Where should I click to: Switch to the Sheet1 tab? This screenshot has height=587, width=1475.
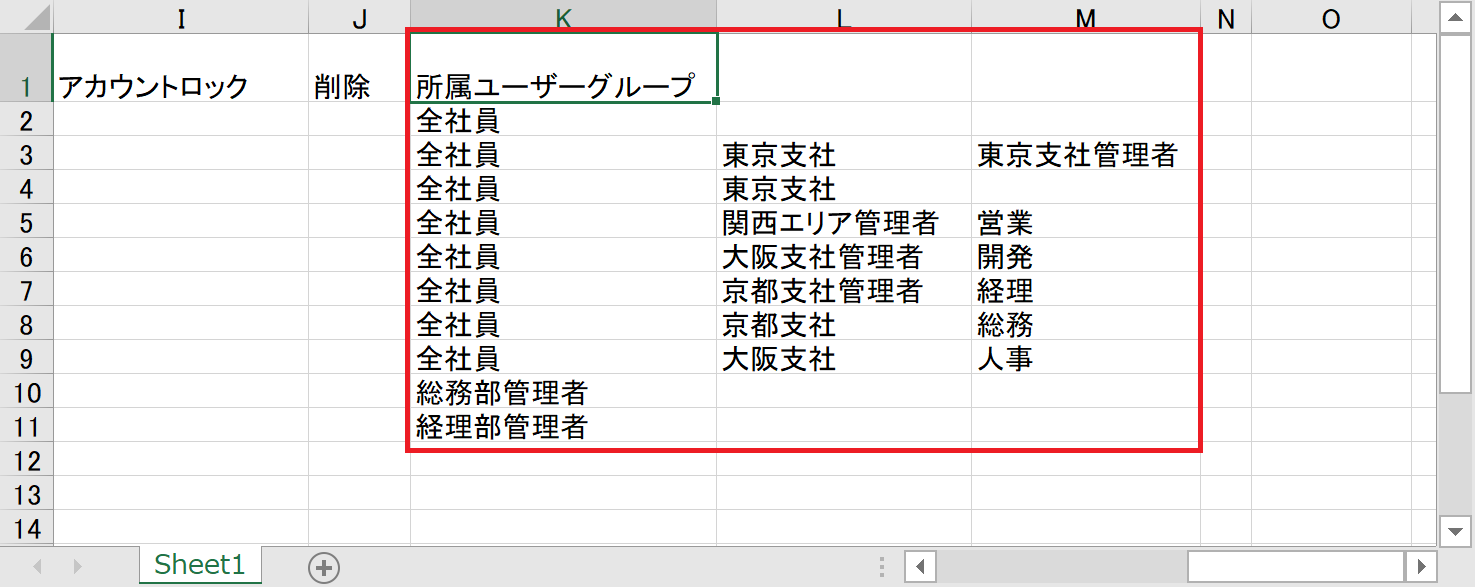pyautogui.click(x=199, y=565)
